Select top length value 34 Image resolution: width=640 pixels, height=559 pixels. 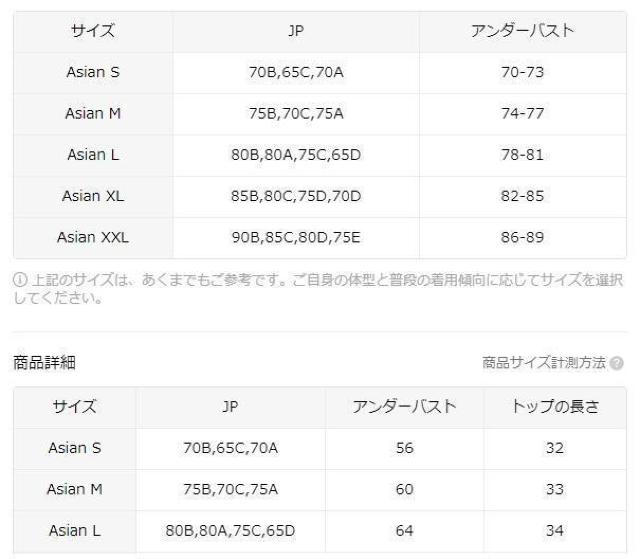click(x=555, y=530)
